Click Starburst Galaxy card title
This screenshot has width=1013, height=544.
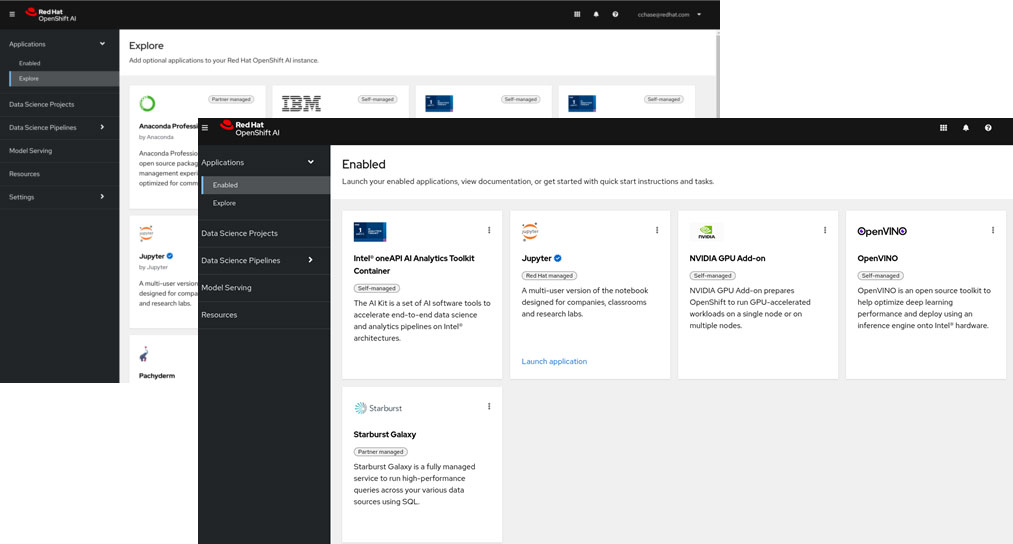(385, 434)
